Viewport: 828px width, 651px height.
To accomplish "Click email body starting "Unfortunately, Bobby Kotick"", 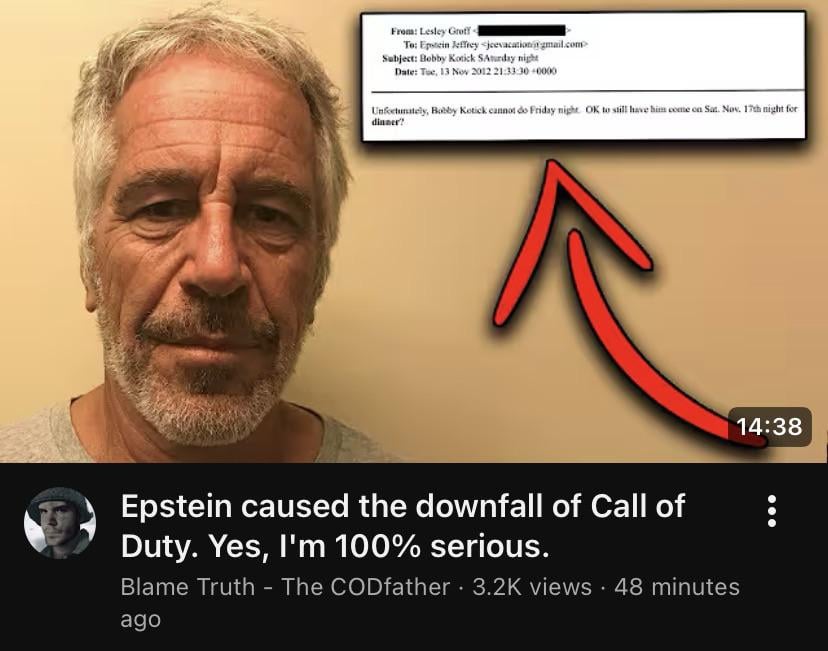I will (584, 116).
